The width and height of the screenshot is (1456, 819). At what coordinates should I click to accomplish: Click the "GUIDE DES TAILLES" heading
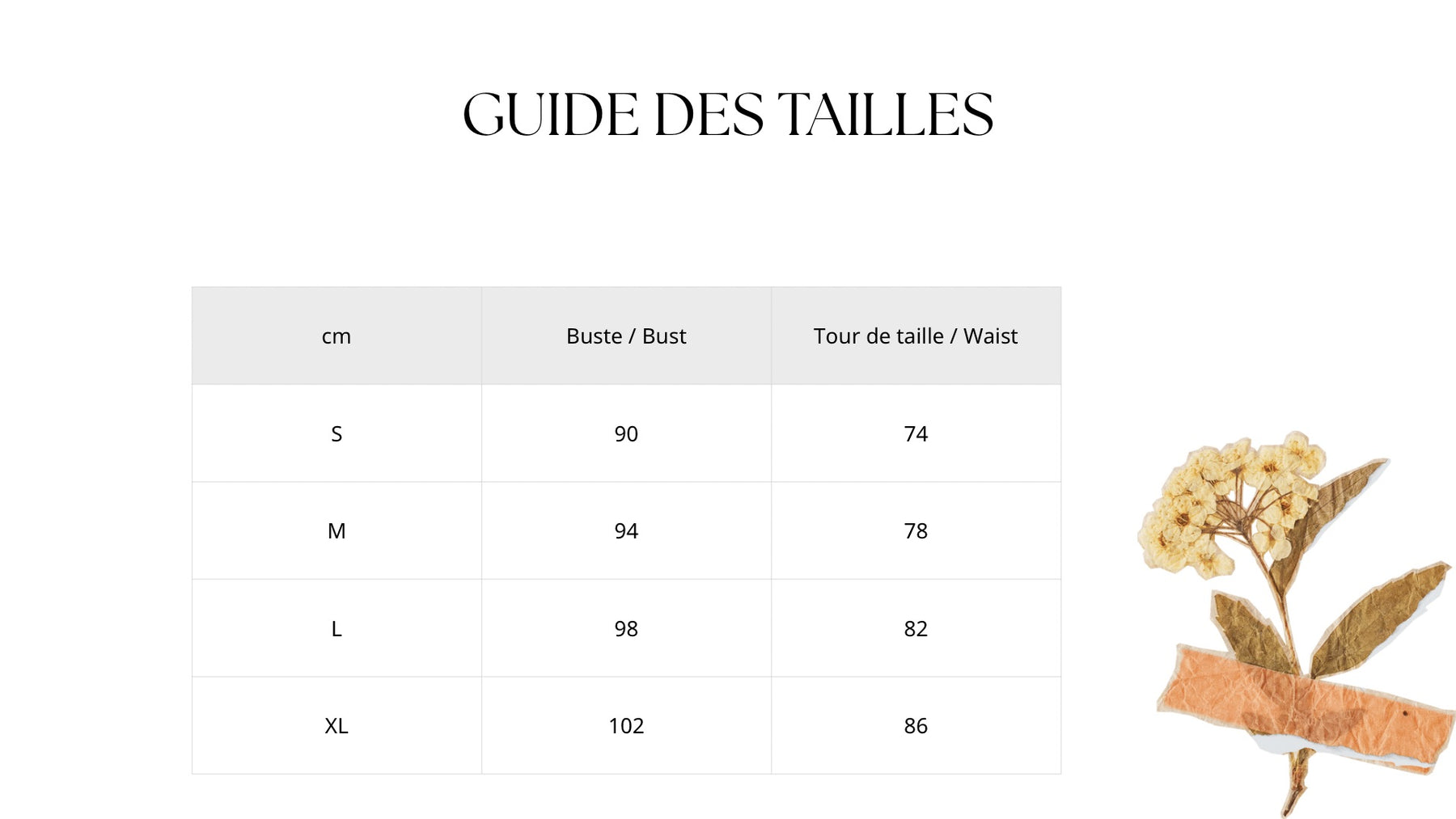click(727, 114)
